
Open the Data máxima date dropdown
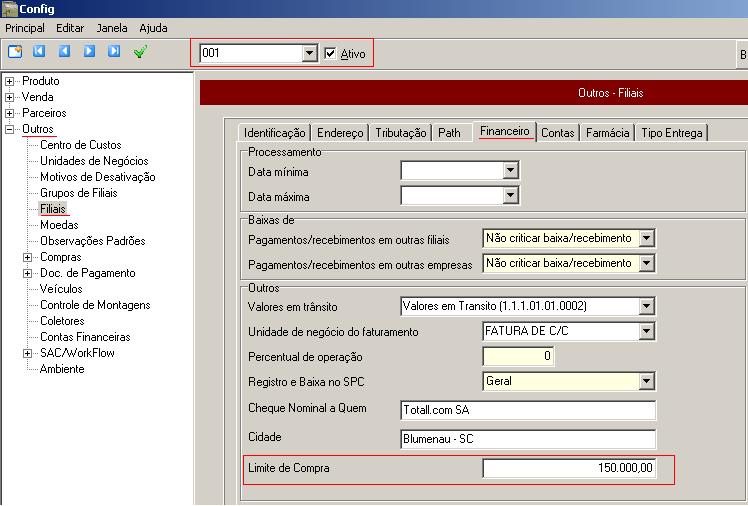[510, 195]
